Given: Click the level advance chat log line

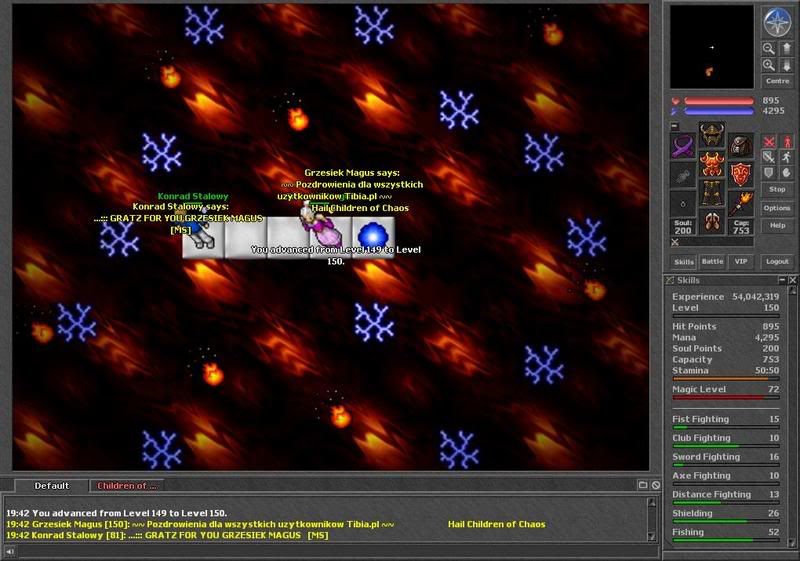Looking at the screenshot, I should pos(116,513).
